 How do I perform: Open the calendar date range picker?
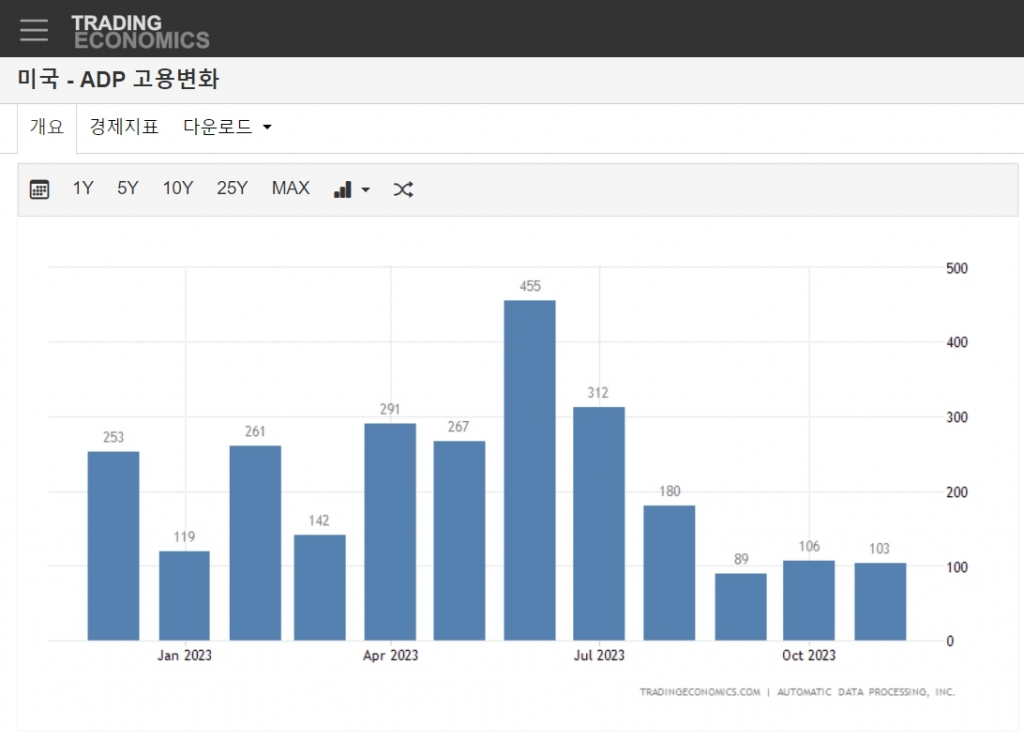click(x=39, y=189)
